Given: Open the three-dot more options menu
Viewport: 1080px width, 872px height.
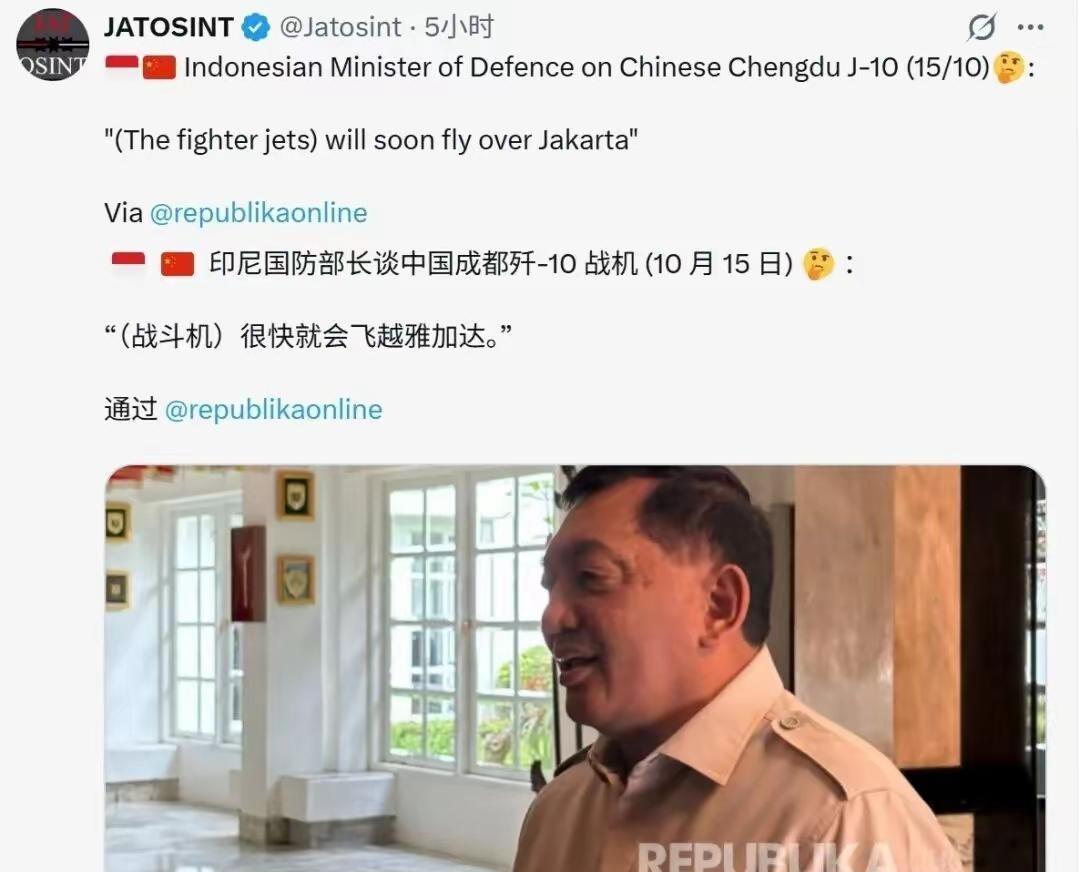Looking at the screenshot, I should pos(1030,28).
